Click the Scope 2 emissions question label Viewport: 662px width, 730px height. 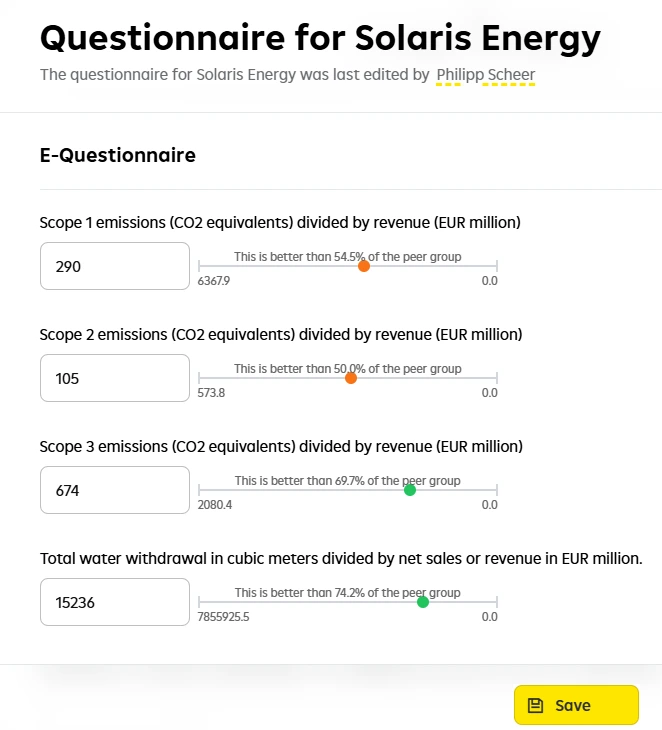pyautogui.click(x=280, y=334)
